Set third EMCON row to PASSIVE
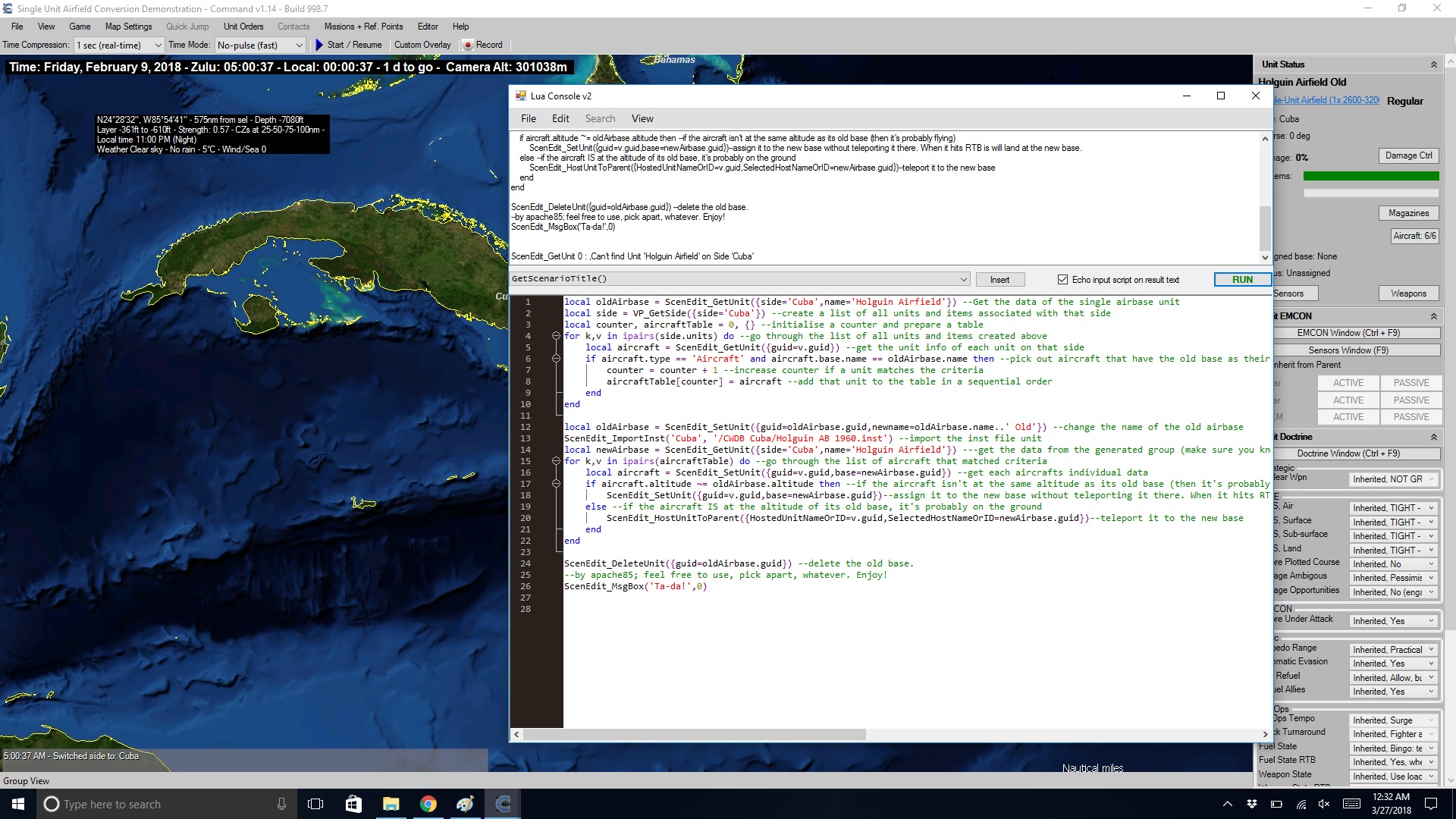The height and width of the screenshot is (819, 1456). point(1410,417)
